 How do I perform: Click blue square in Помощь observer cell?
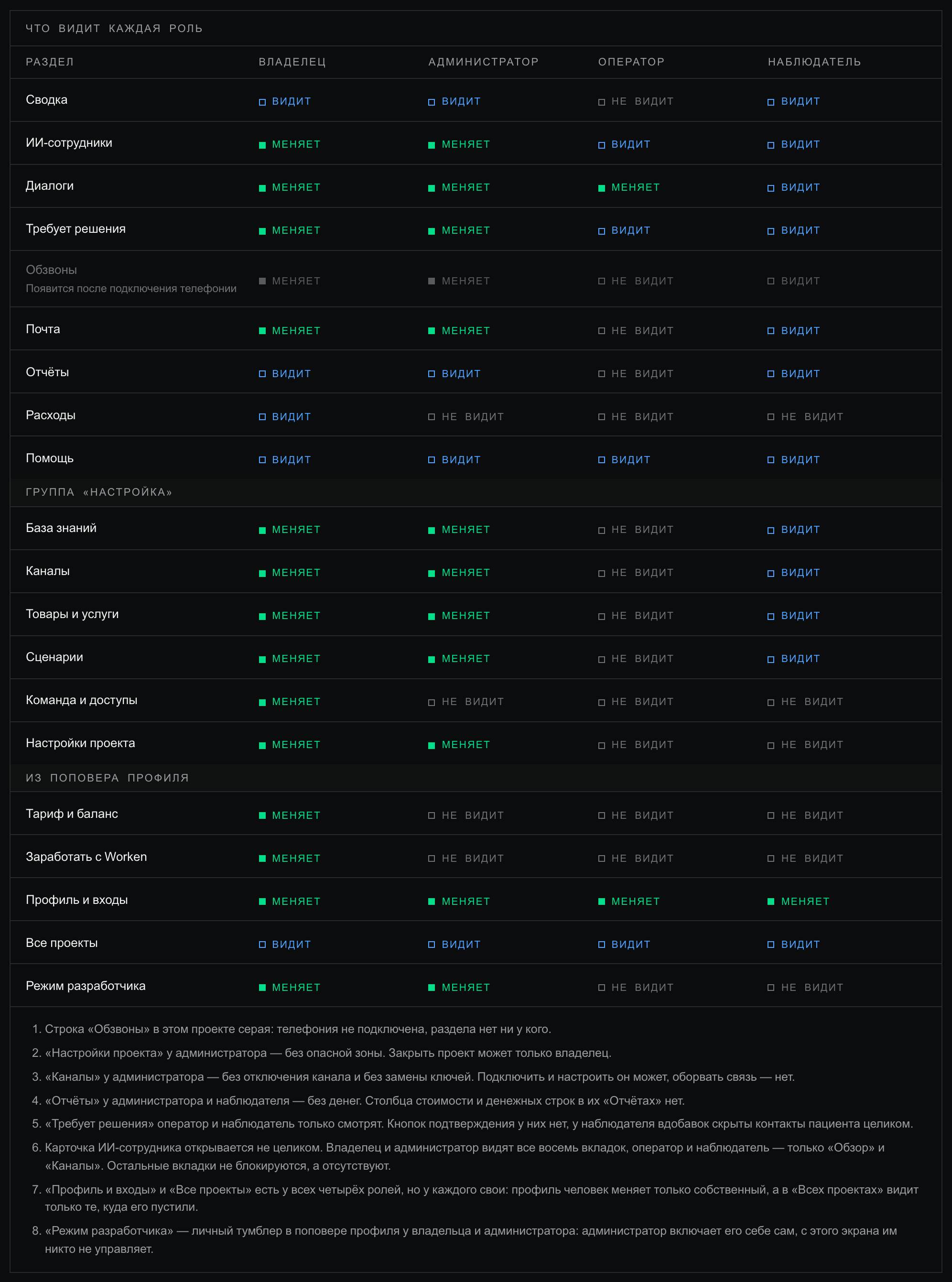(x=771, y=460)
